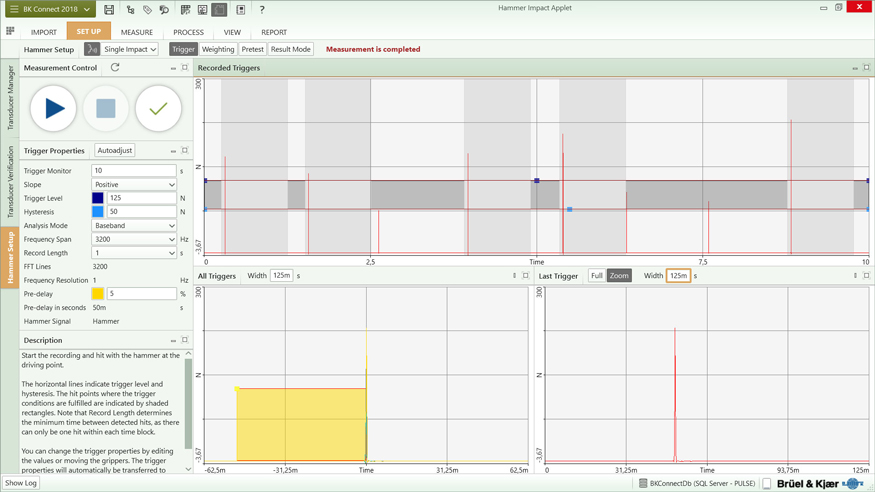Expand the Frequency Span dropdown
This screenshot has width=875, height=492.
tap(134, 240)
